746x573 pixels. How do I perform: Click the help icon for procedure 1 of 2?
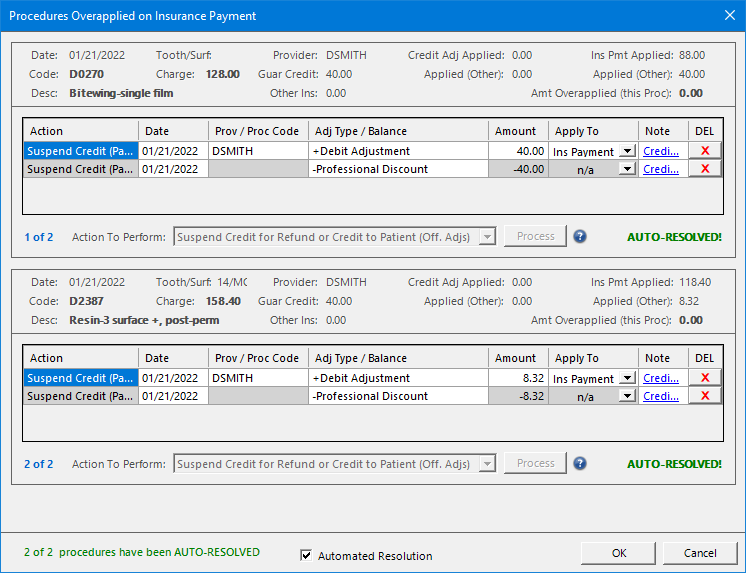(579, 237)
